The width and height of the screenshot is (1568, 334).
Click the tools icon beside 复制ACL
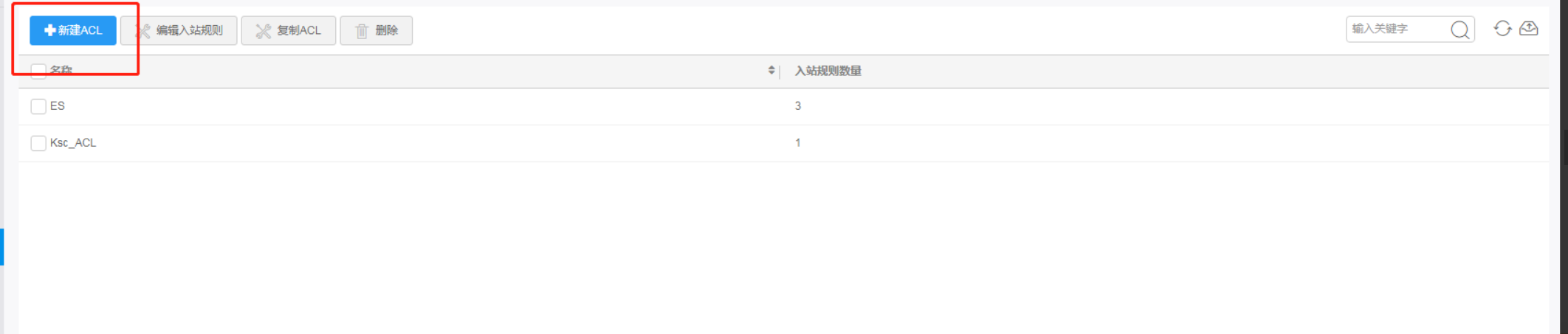click(x=264, y=31)
